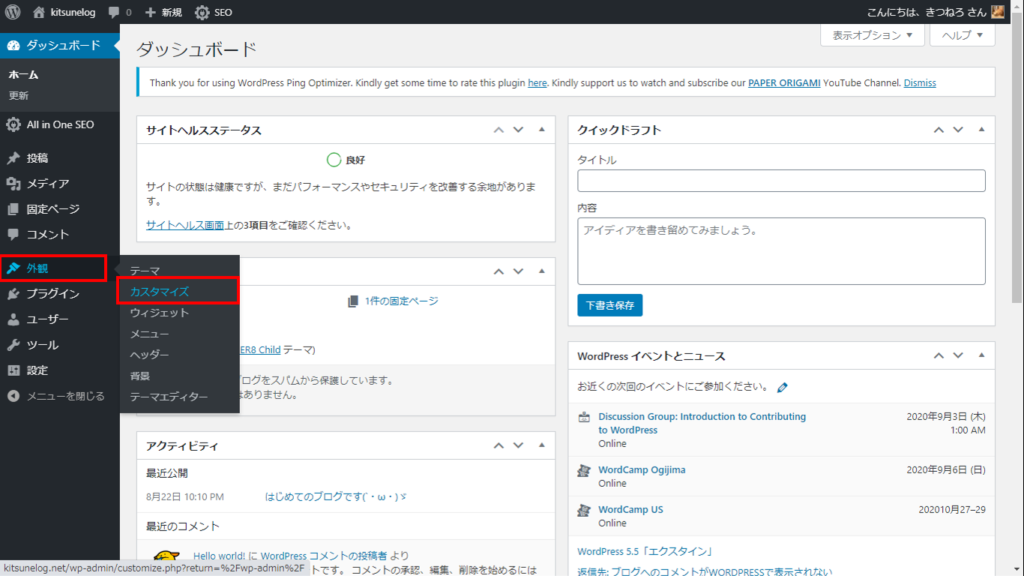The image size is (1024, 576).
Task: Click pencil icon to edit event location
Action: (782, 387)
